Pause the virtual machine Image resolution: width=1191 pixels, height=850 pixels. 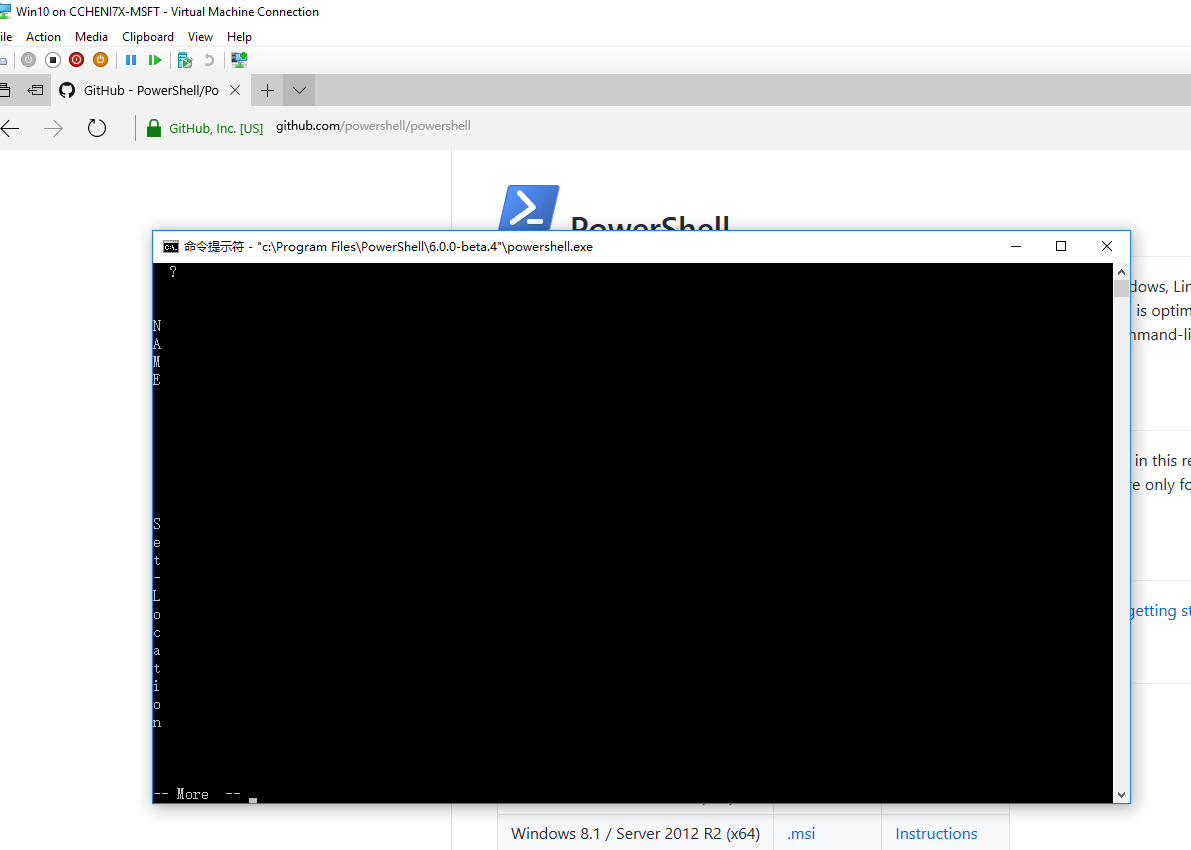131,60
